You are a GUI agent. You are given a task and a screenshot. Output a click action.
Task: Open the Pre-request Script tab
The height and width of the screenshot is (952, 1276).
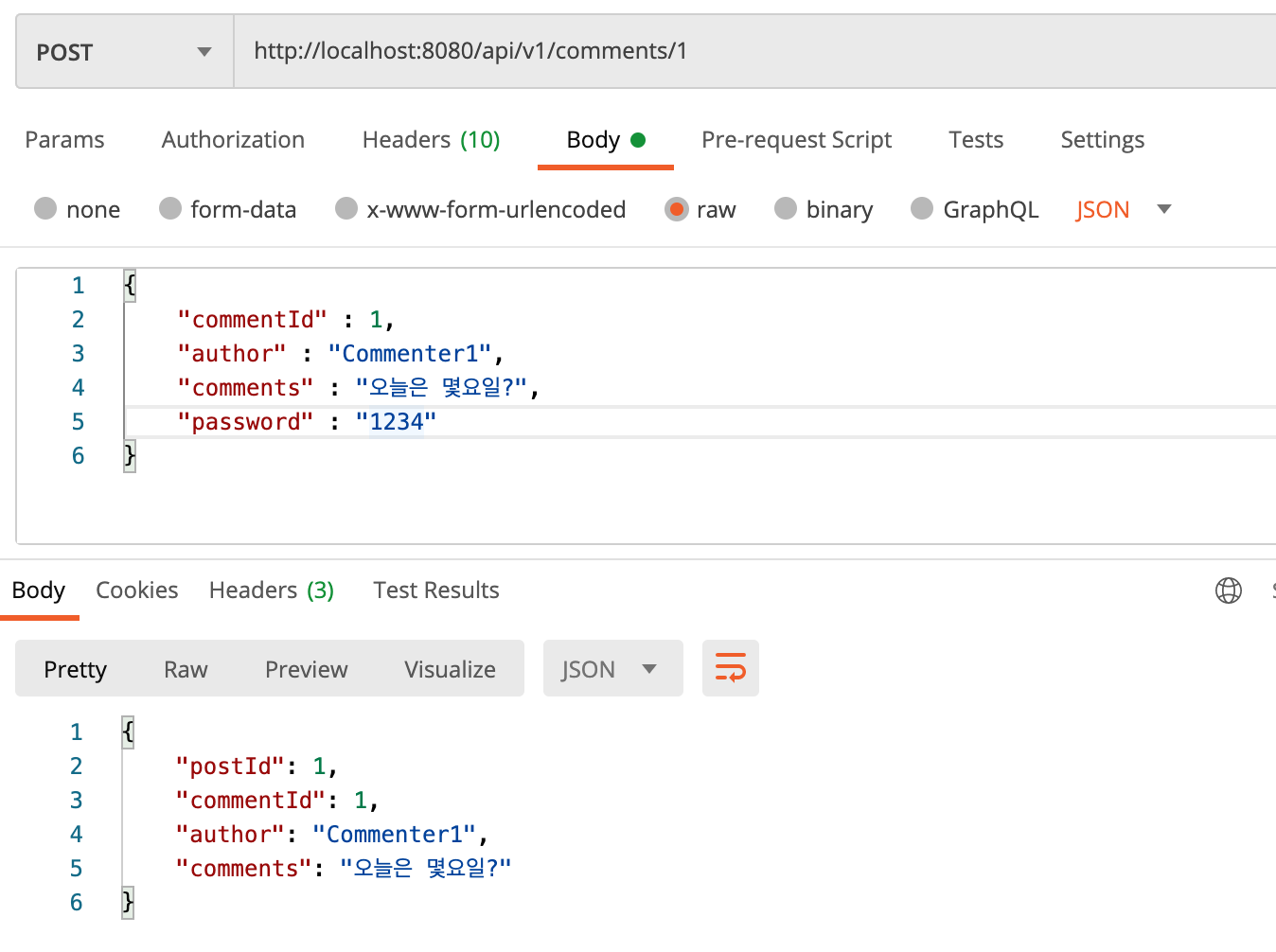(796, 140)
